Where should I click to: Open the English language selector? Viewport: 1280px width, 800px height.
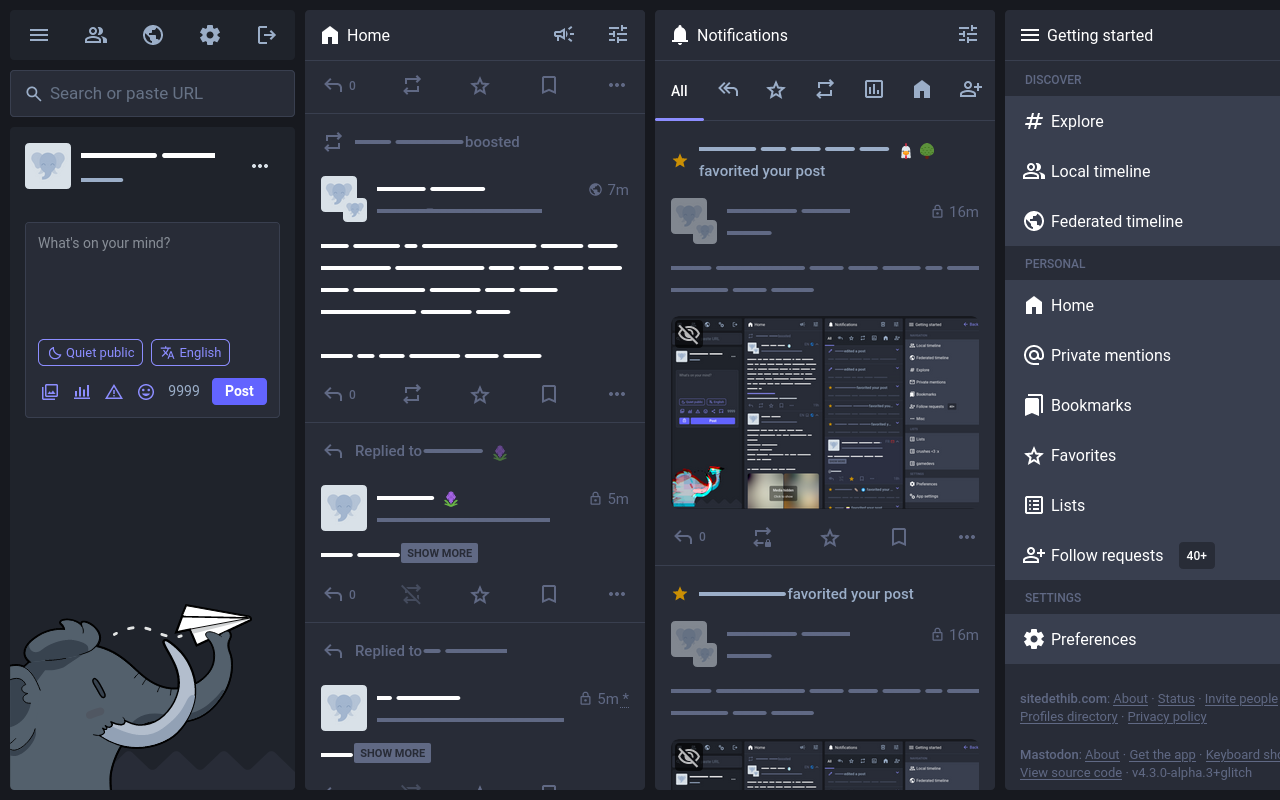click(190, 353)
